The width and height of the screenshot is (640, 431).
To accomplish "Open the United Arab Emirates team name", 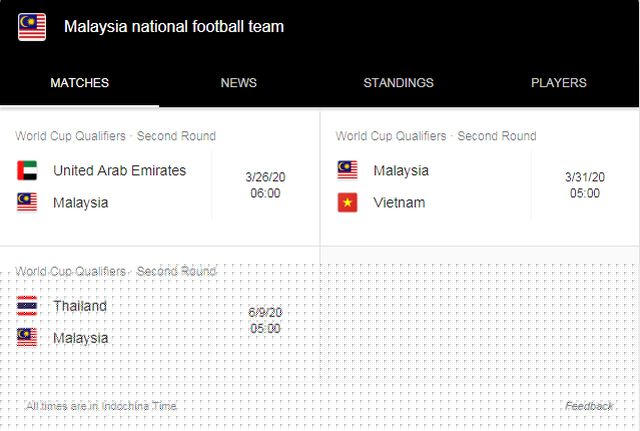I will pos(119,171).
